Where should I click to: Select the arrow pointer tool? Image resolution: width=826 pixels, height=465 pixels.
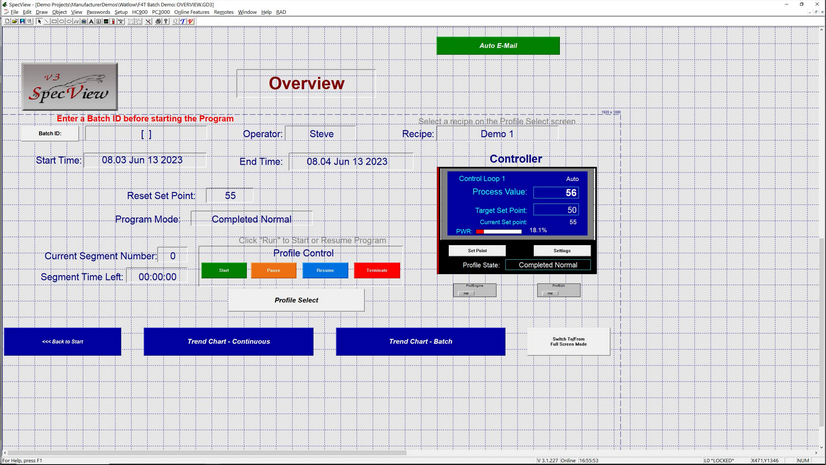tap(39, 21)
